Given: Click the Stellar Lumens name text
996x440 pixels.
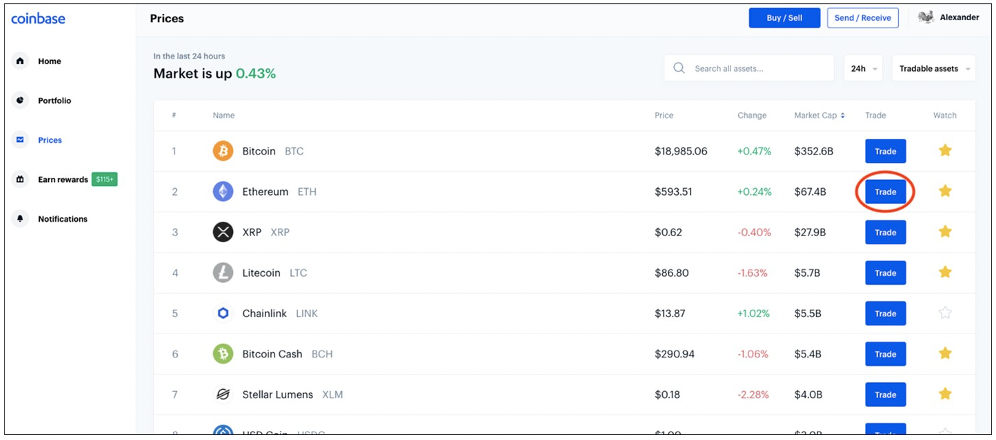Looking at the screenshot, I should pos(278,394).
